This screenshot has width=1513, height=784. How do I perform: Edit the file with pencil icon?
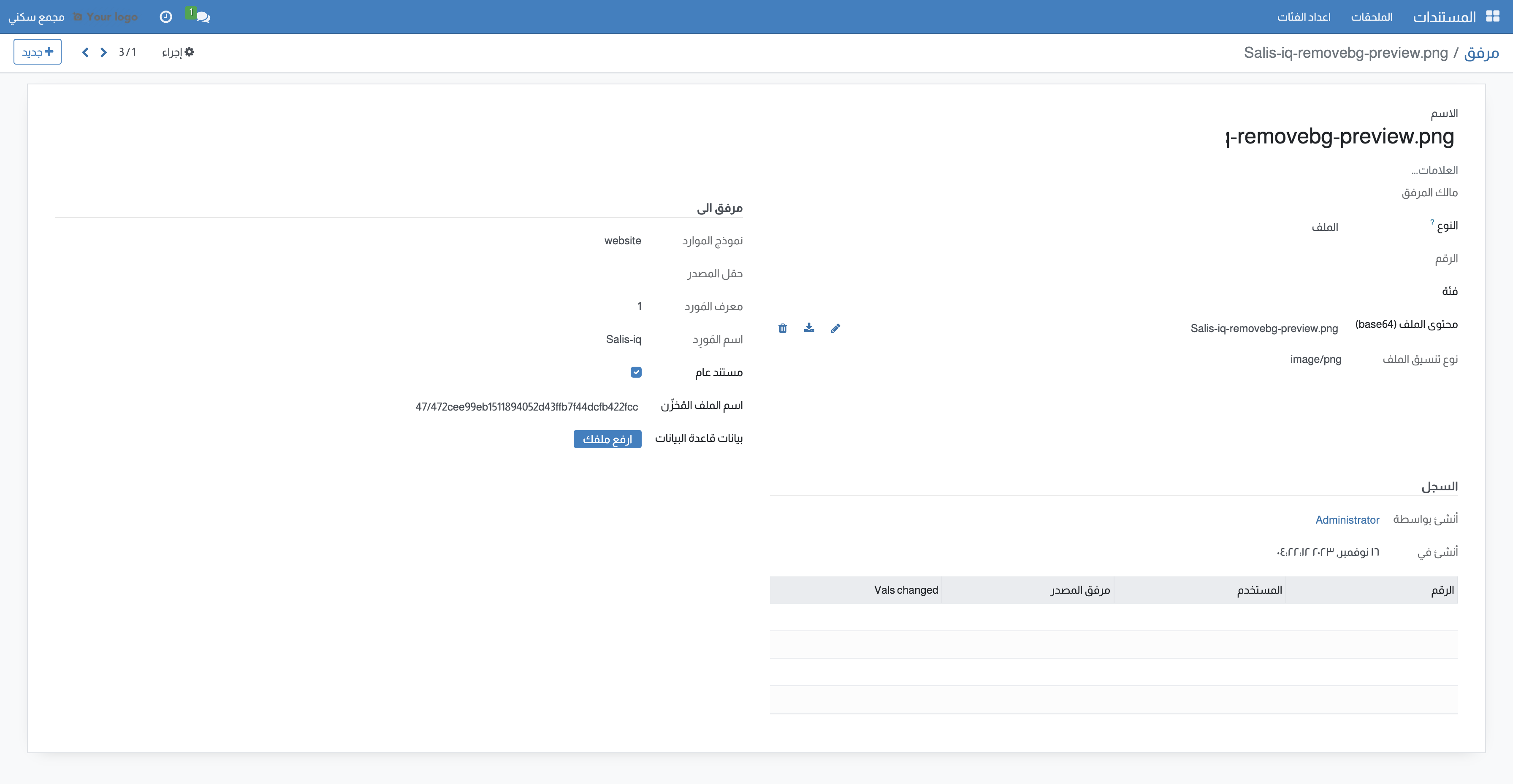[835, 328]
